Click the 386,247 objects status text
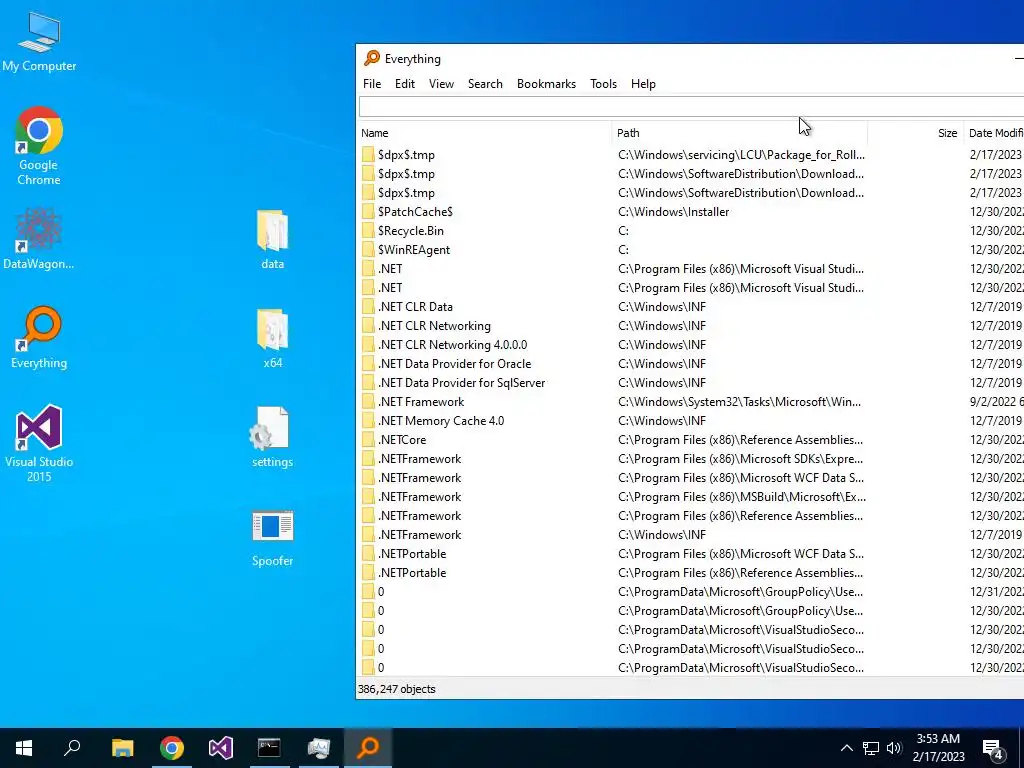The image size is (1024, 768). (x=396, y=689)
